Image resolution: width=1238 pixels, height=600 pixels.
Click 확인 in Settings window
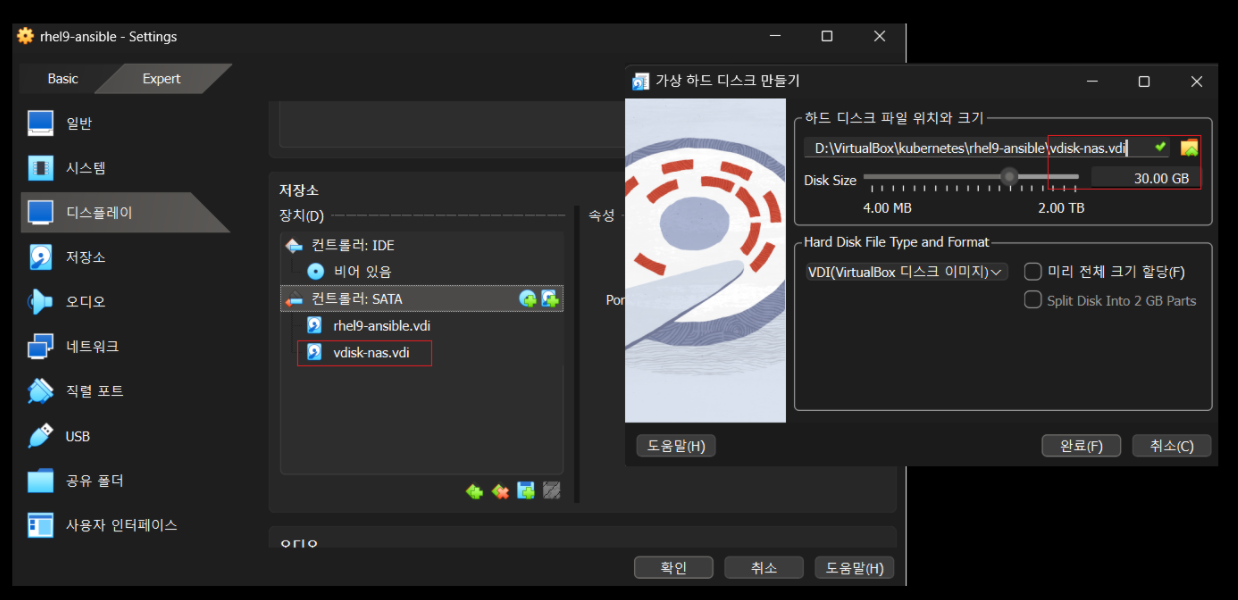tap(674, 568)
